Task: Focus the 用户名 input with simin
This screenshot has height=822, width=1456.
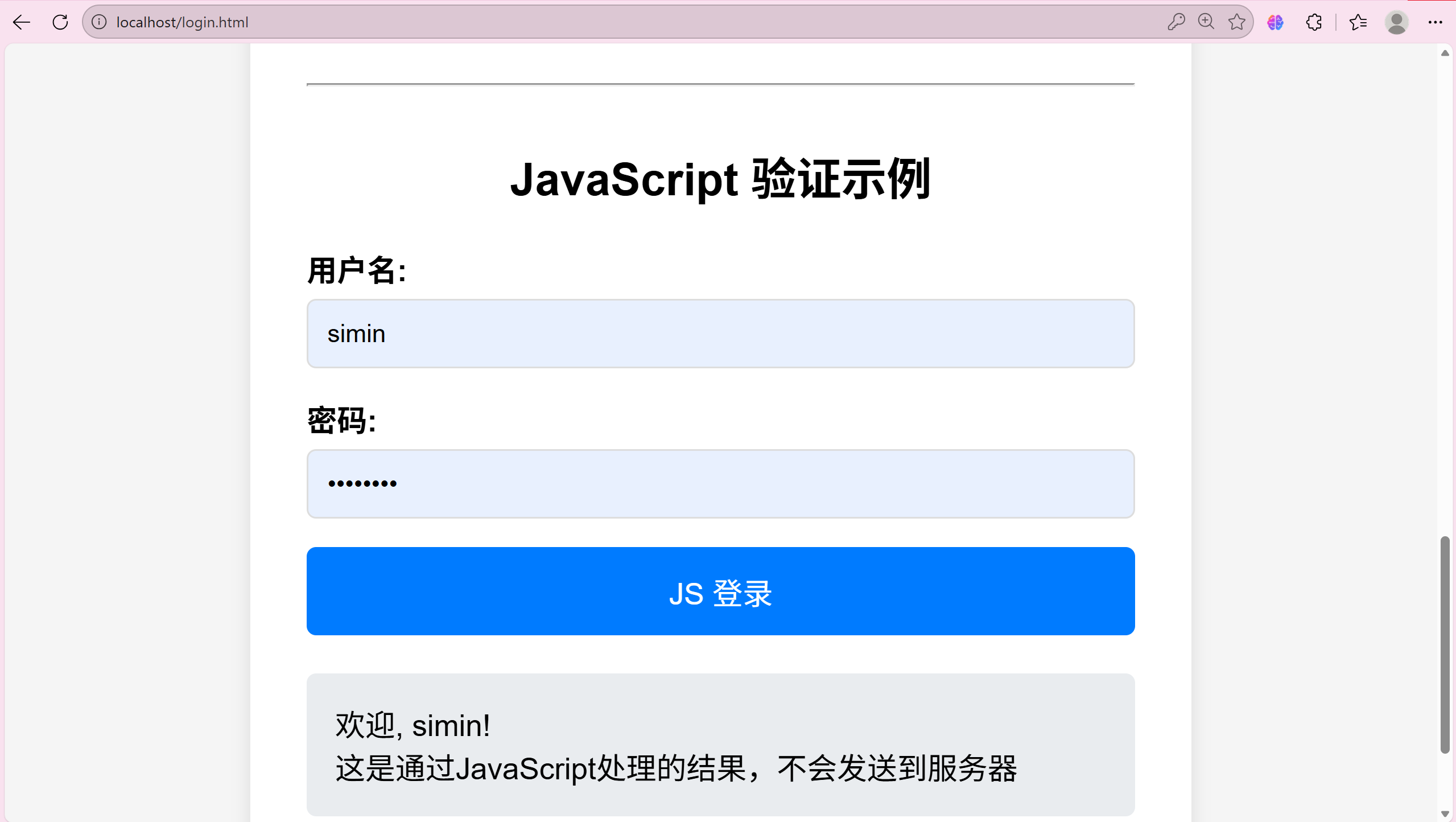Action: 720,334
